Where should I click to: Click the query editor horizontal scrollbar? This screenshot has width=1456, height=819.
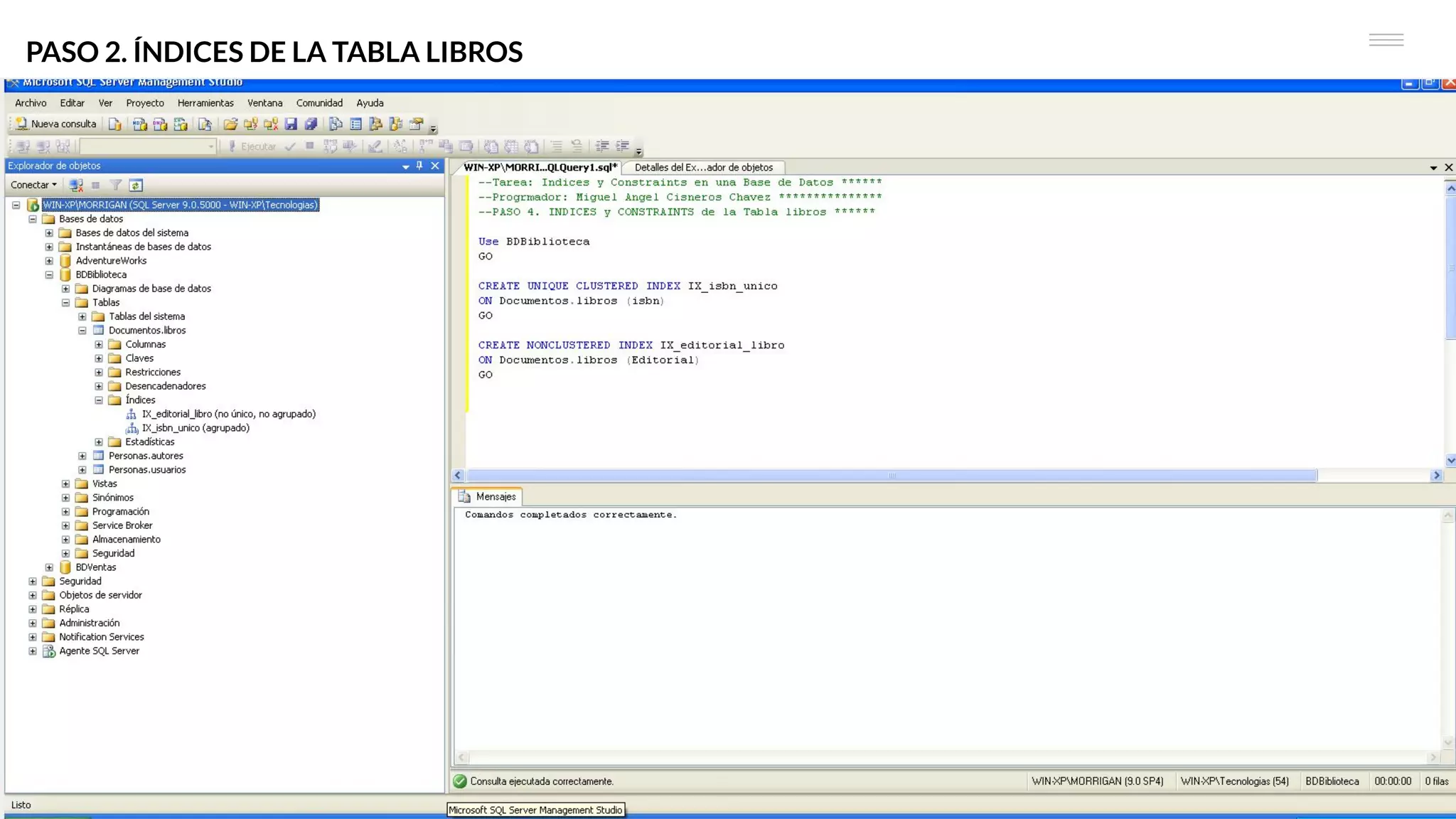[892, 476]
